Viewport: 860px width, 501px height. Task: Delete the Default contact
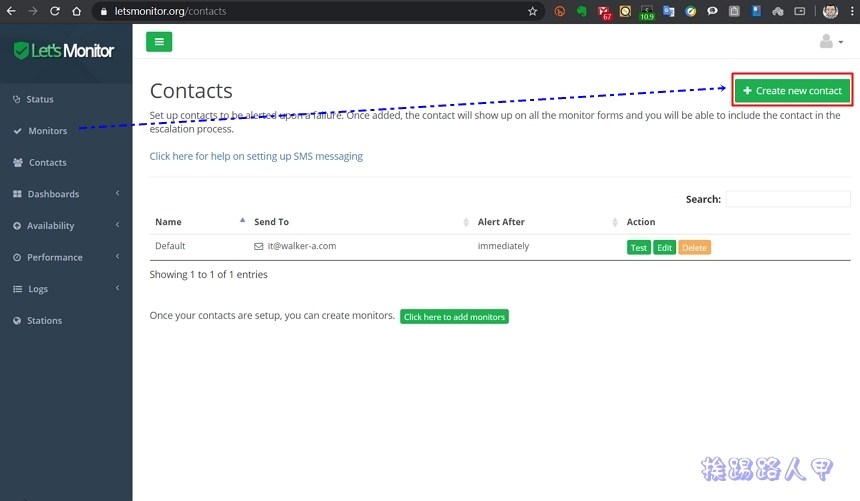694,247
